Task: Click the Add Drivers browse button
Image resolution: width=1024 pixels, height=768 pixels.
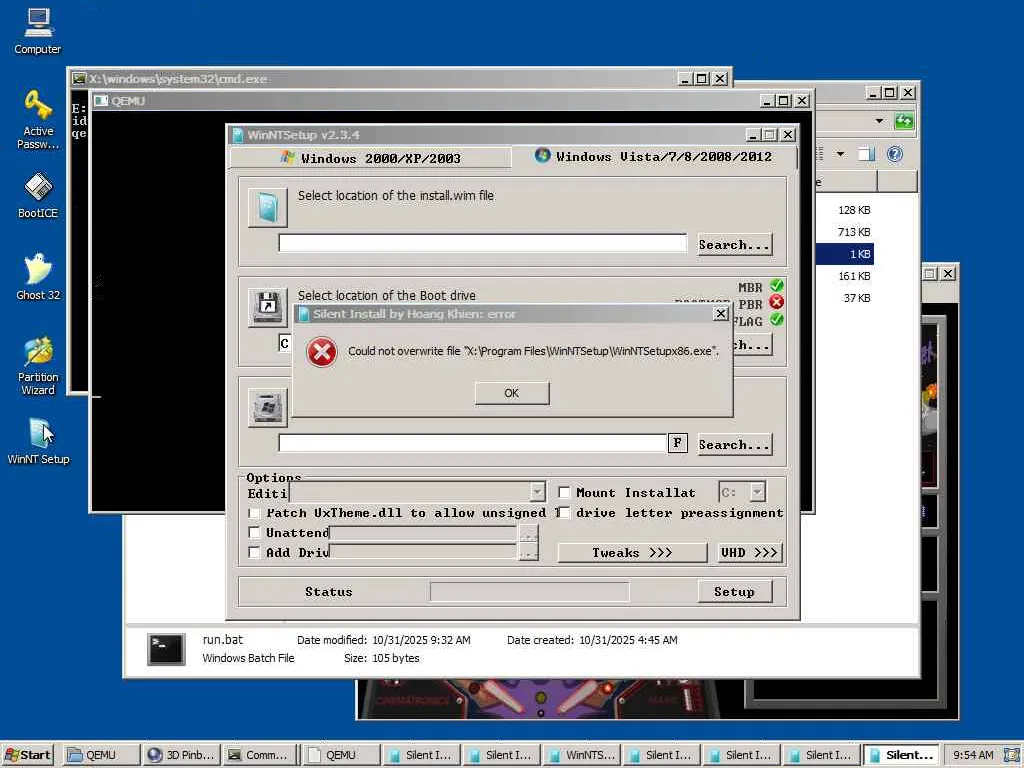Action: pos(528,552)
